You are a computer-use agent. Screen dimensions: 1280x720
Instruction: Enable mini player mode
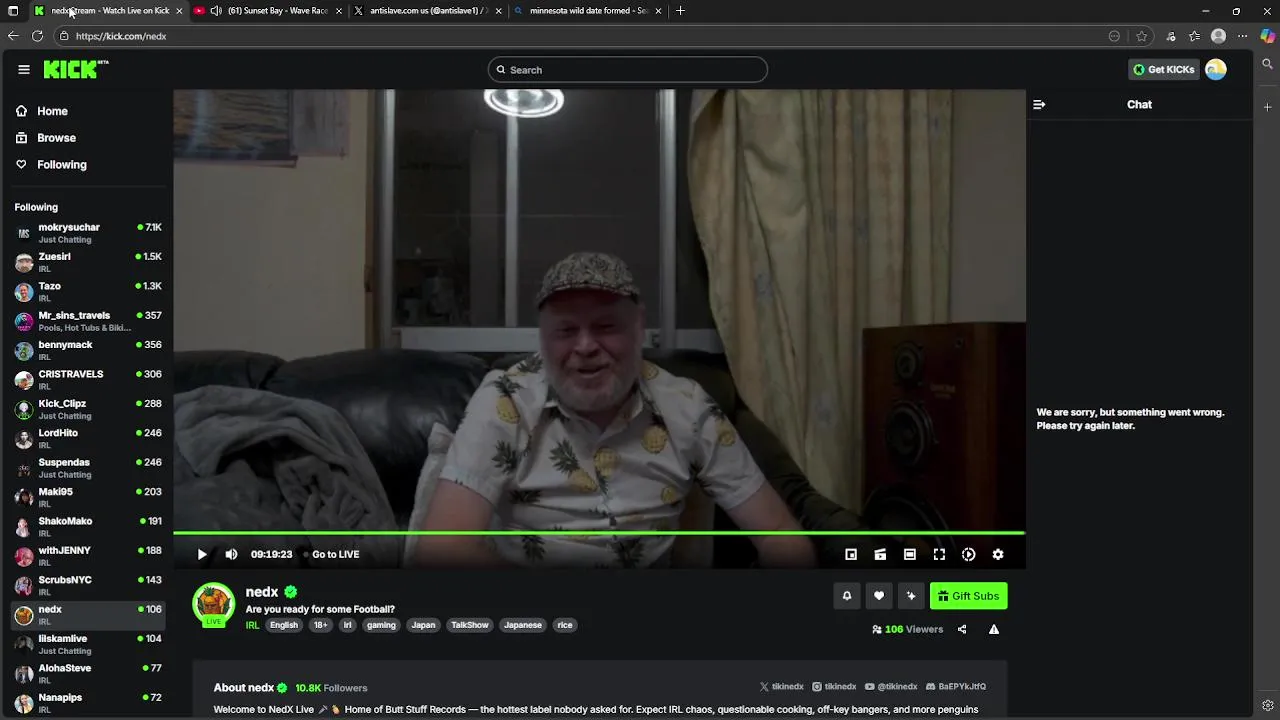tap(851, 554)
